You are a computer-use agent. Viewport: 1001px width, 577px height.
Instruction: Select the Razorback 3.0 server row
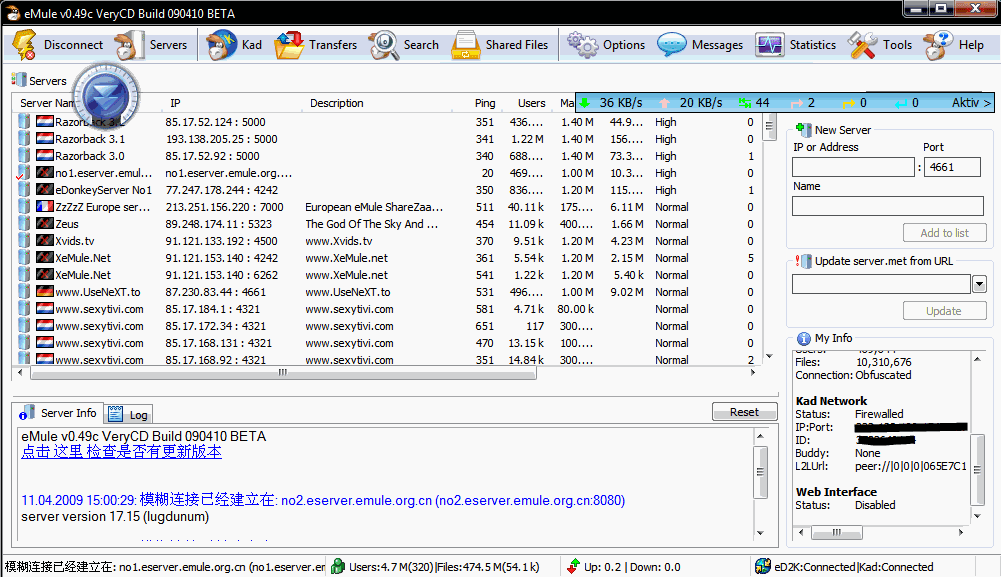point(386,156)
